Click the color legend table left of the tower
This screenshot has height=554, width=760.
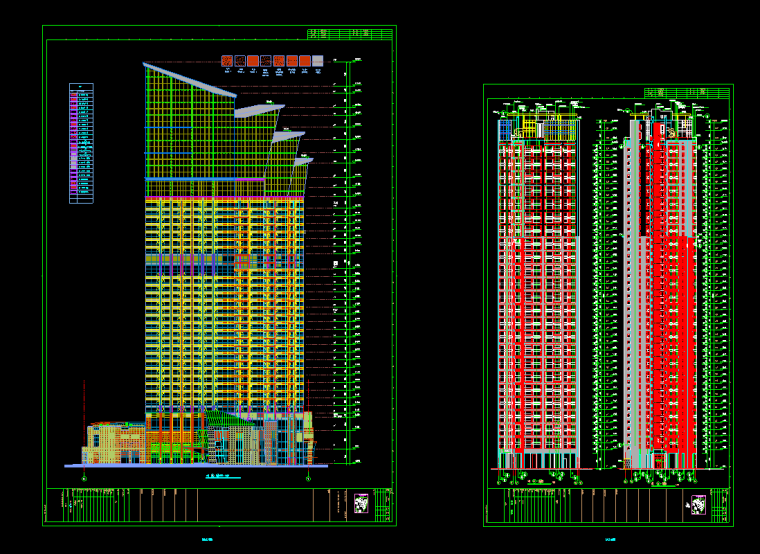(81, 144)
